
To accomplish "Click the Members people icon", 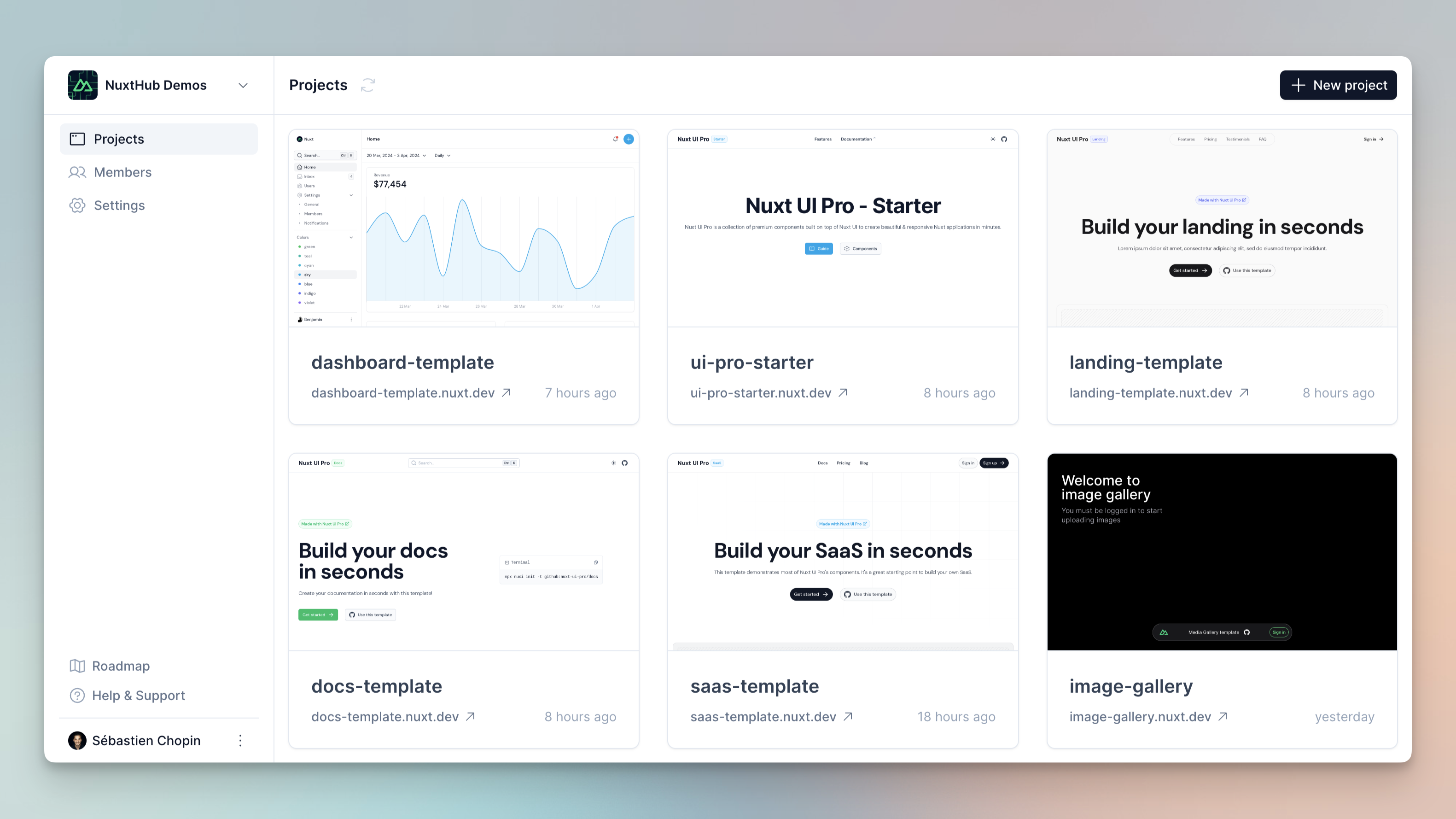I will [77, 172].
